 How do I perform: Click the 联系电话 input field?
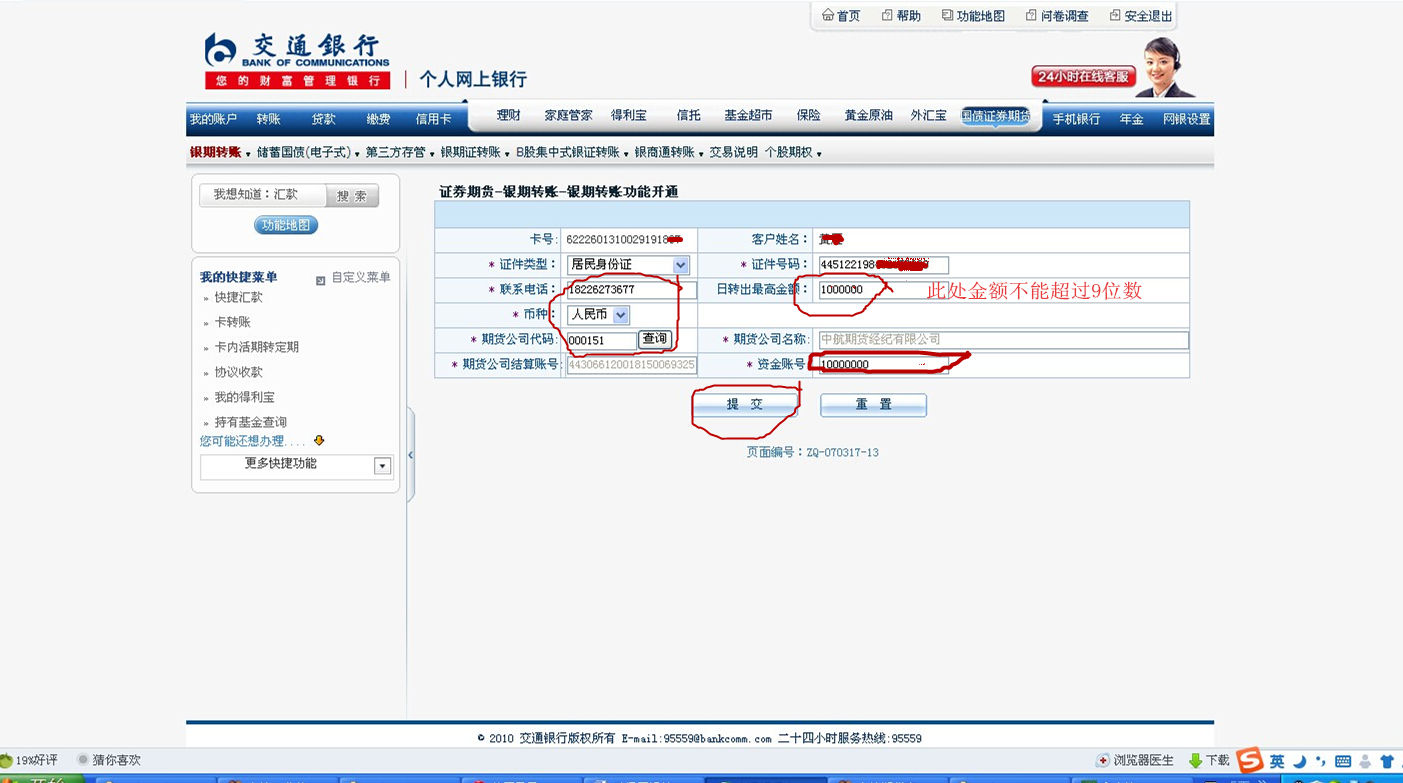point(631,290)
